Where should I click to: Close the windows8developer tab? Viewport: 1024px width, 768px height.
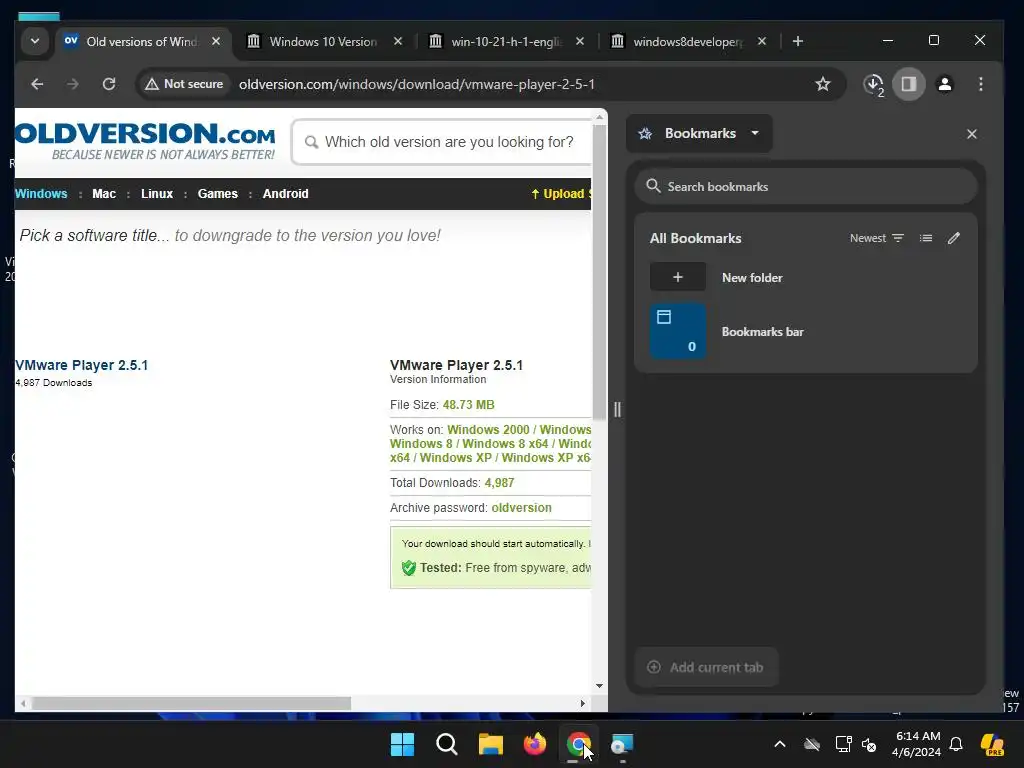click(x=761, y=41)
